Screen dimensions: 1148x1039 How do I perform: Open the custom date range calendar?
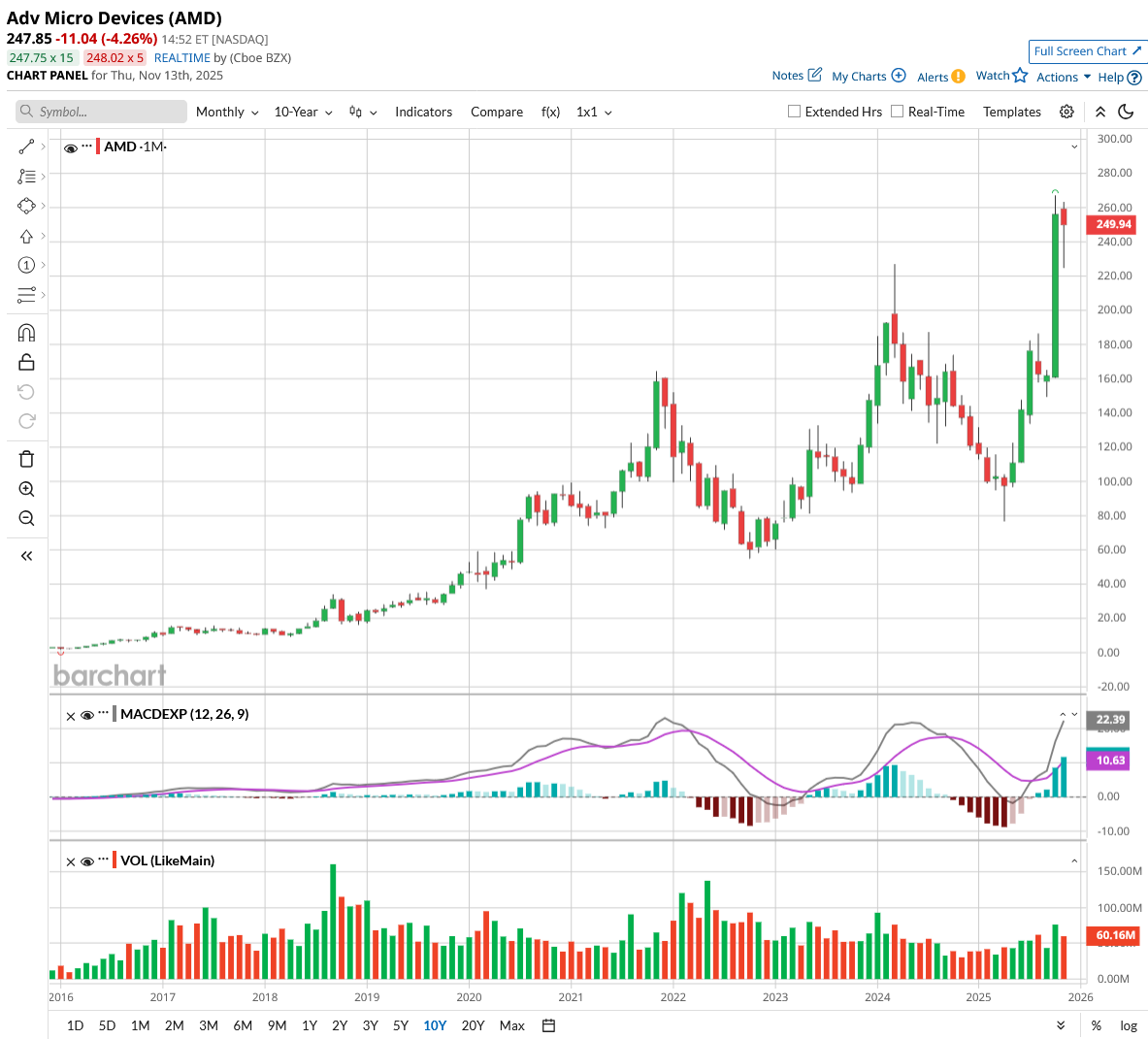click(x=548, y=1025)
